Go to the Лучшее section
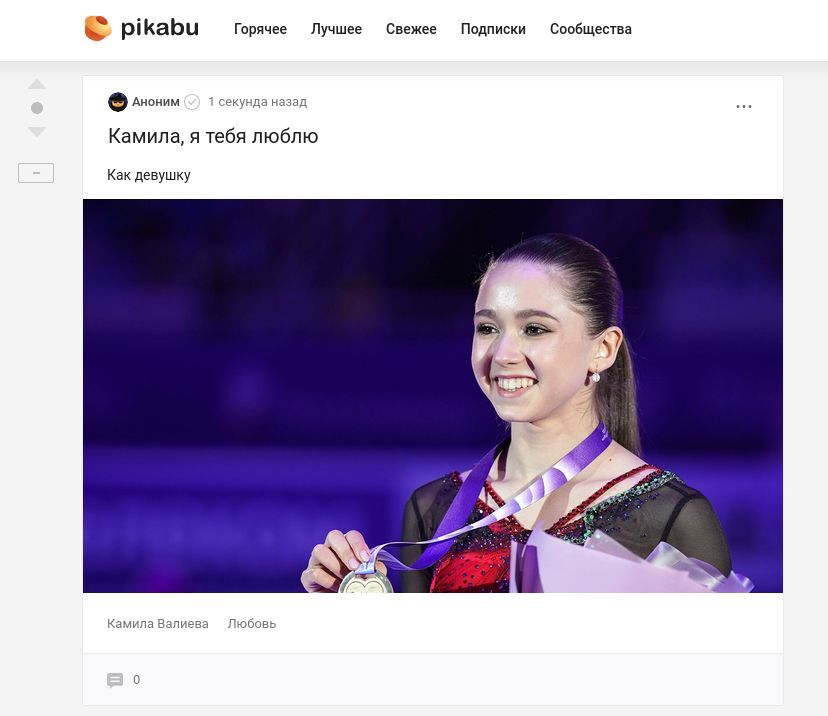The width and height of the screenshot is (828, 716). click(336, 29)
